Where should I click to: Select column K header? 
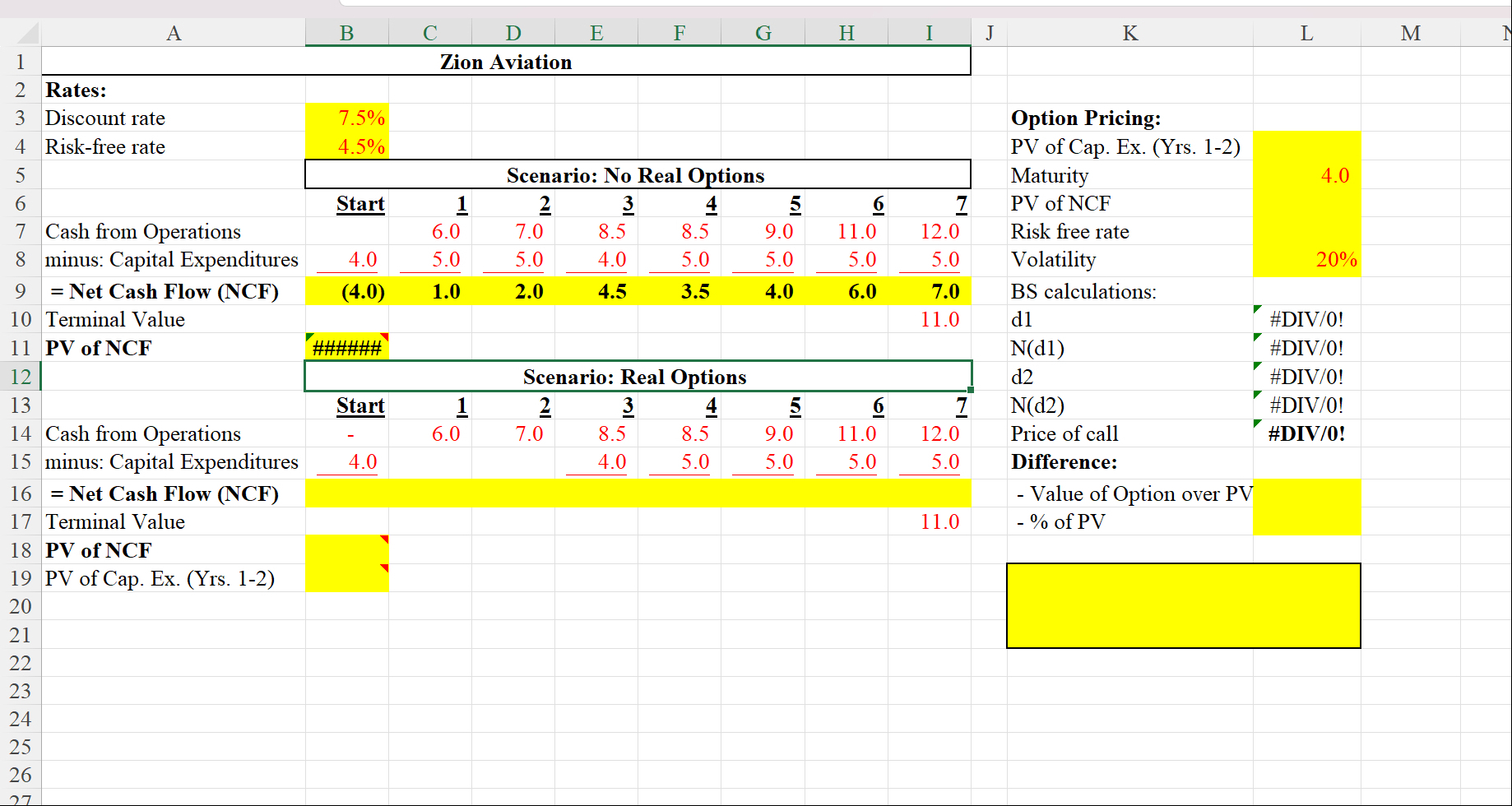click(1130, 33)
